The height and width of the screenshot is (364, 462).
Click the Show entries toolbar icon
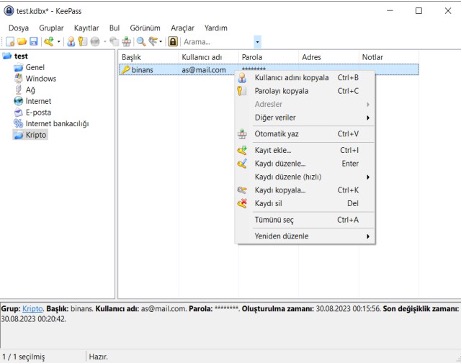(x=153, y=42)
